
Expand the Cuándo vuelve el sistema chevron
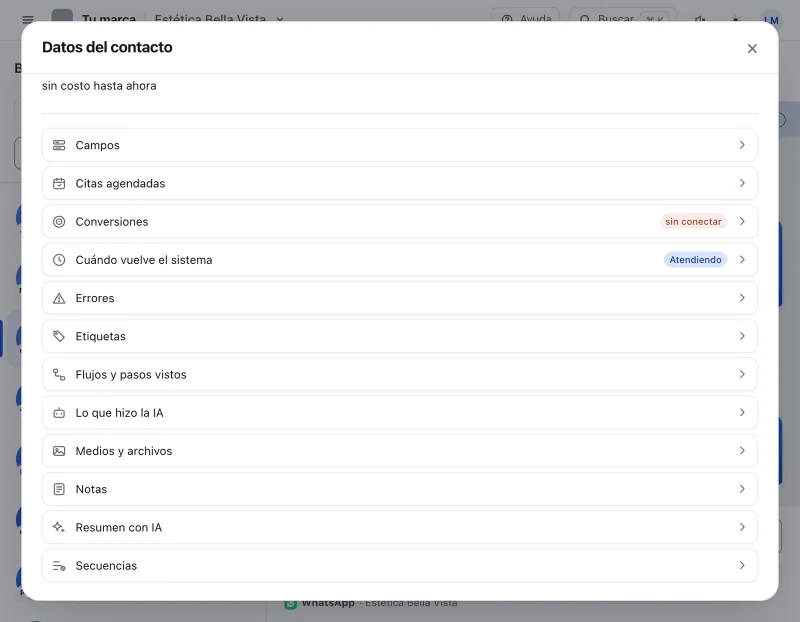tap(742, 260)
